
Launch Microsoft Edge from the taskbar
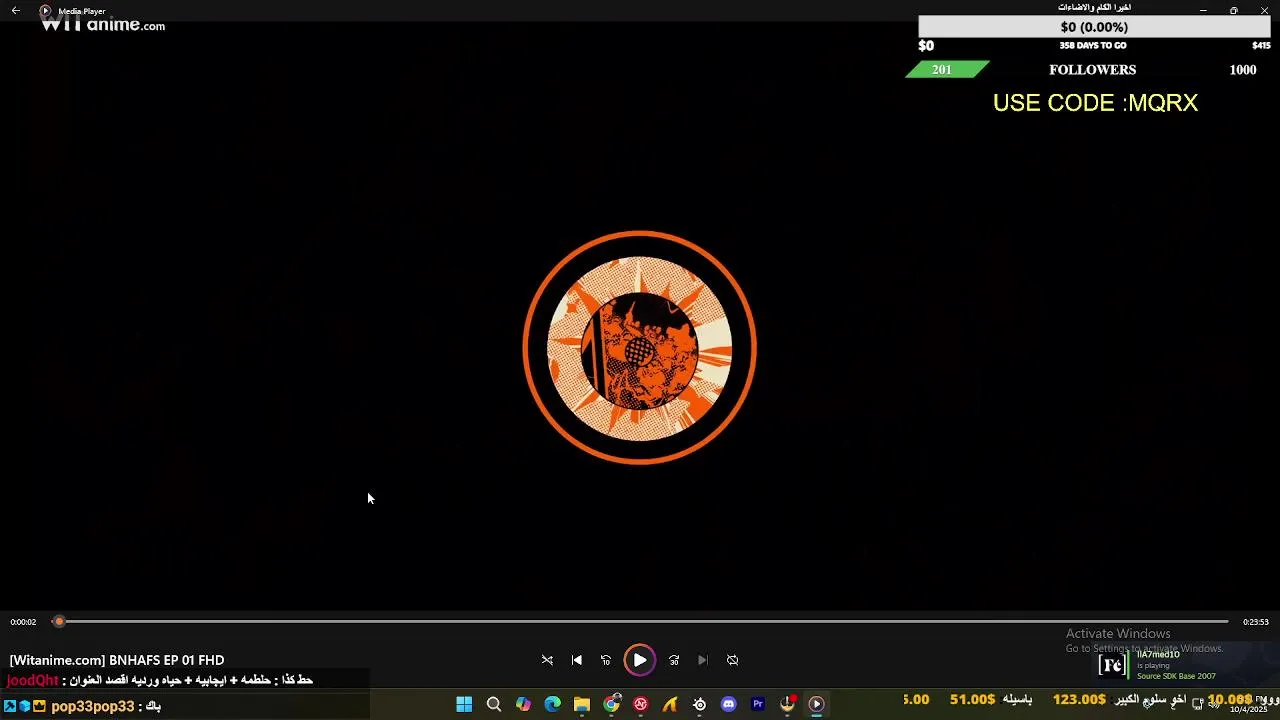point(553,704)
